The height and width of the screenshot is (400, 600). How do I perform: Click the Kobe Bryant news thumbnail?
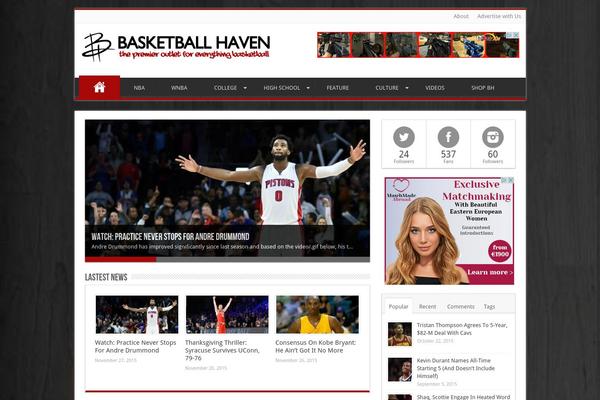pyautogui.click(x=318, y=314)
